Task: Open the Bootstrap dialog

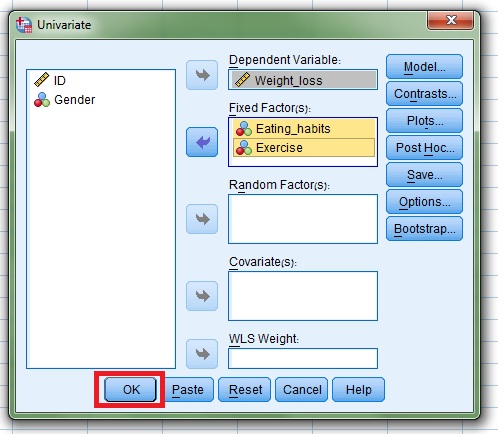Action: [x=424, y=229]
